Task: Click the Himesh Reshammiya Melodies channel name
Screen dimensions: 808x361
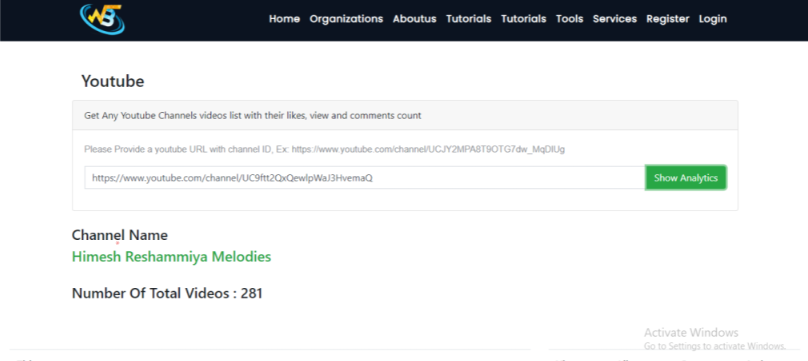Action: [x=172, y=256]
